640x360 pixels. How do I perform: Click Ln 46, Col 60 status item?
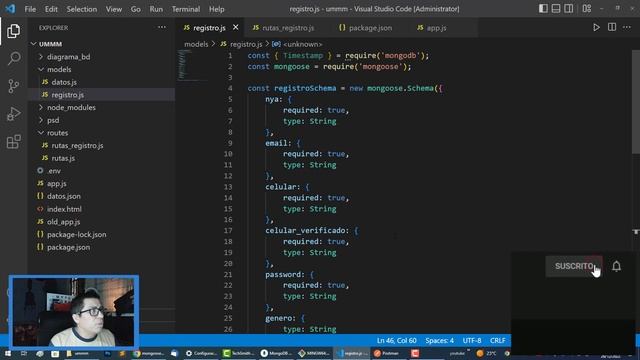(396, 340)
